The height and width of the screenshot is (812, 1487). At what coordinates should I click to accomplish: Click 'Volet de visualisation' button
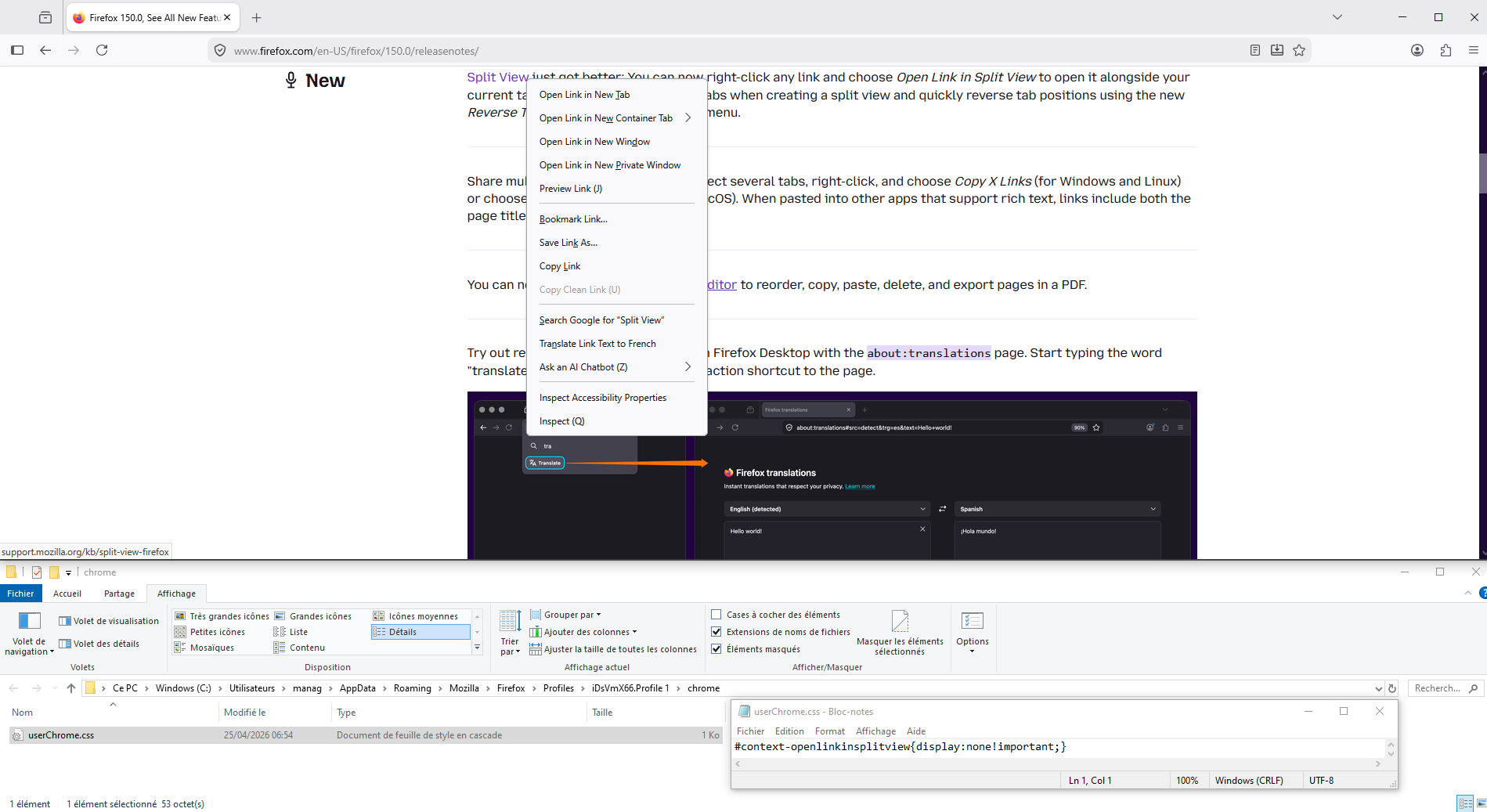[x=109, y=621]
